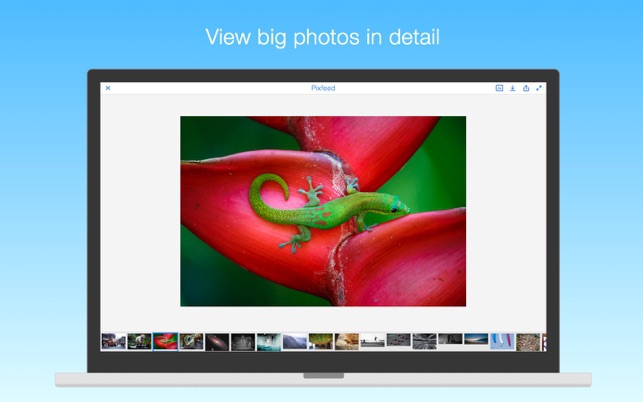The image size is (643, 402).
Task: Open the galaxy thumbnail
Action: click(x=217, y=342)
